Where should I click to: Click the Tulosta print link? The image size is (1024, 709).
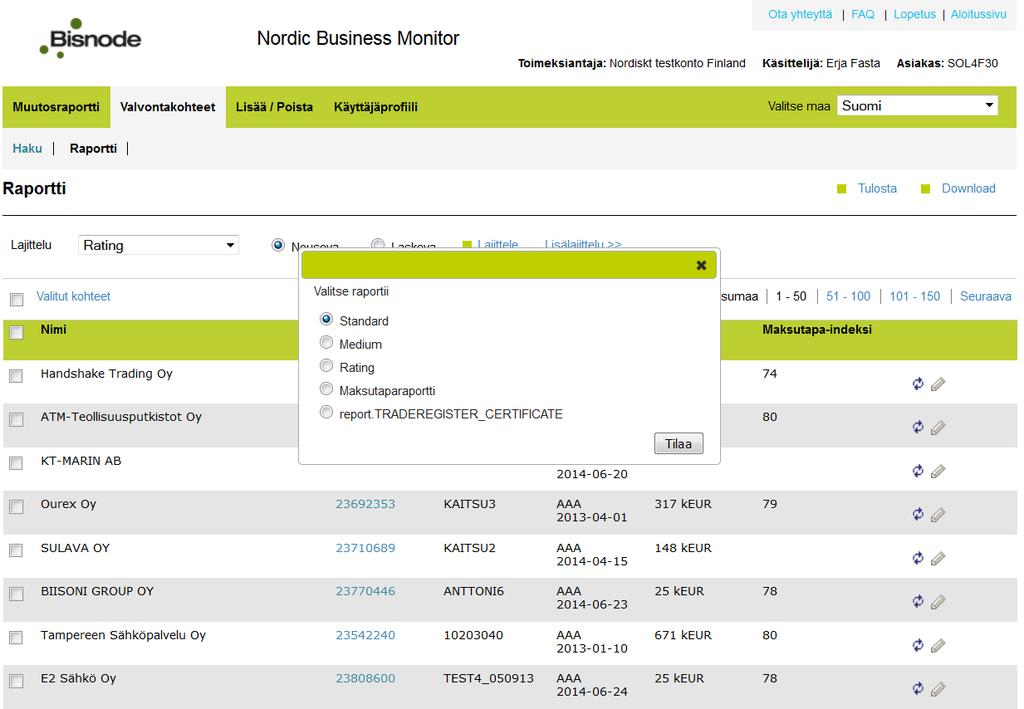(876, 188)
